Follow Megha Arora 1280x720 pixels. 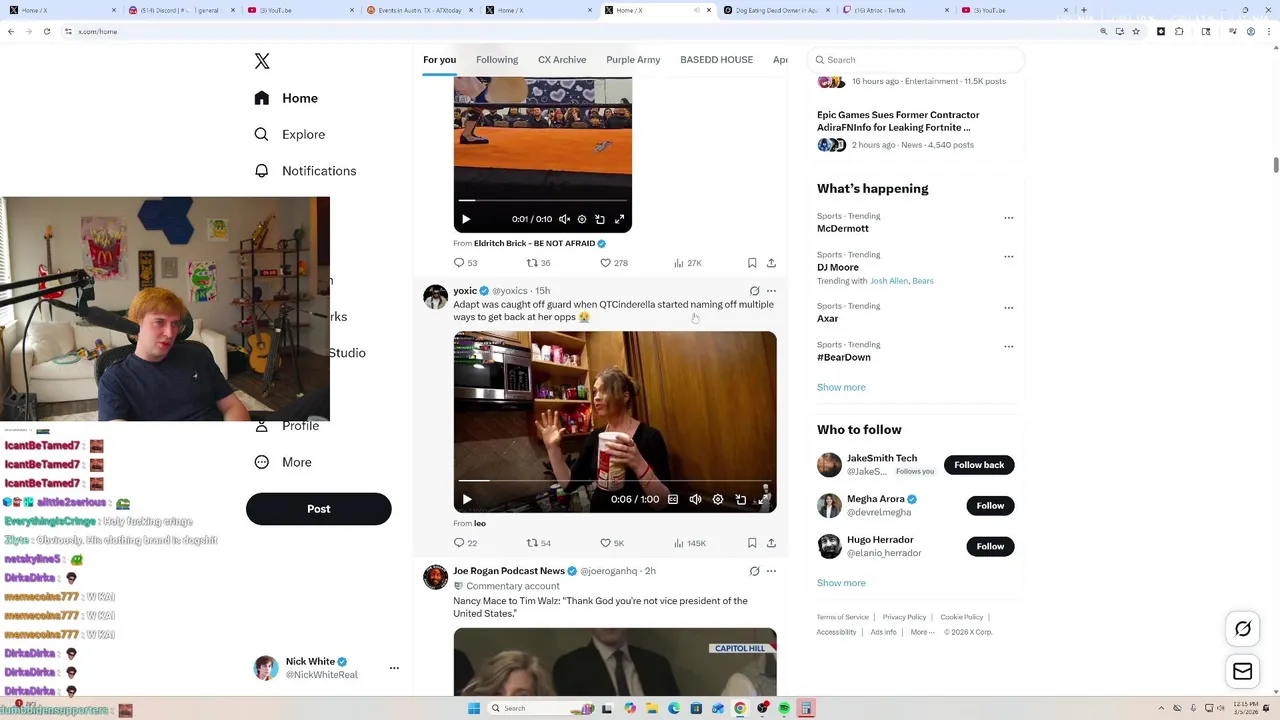(x=990, y=506)
